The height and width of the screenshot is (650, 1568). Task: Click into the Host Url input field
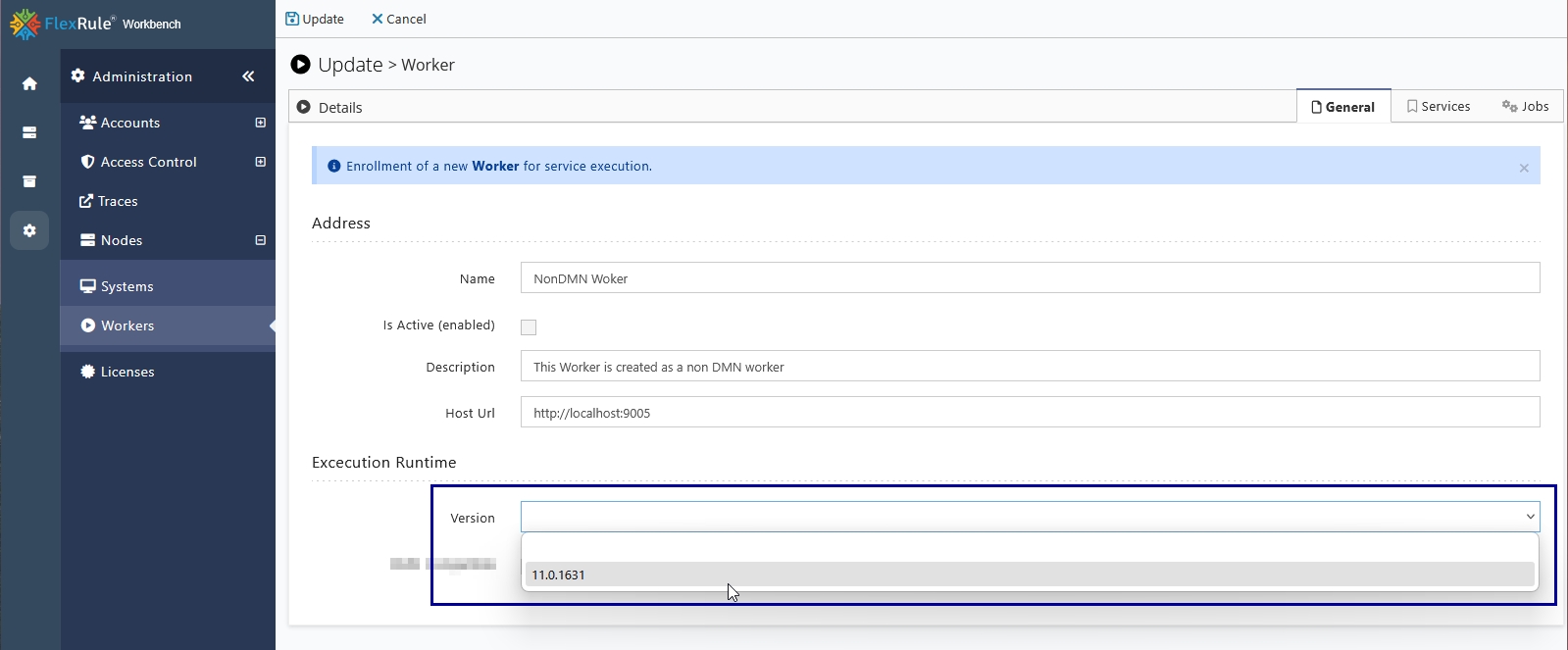coord(1030,412)
